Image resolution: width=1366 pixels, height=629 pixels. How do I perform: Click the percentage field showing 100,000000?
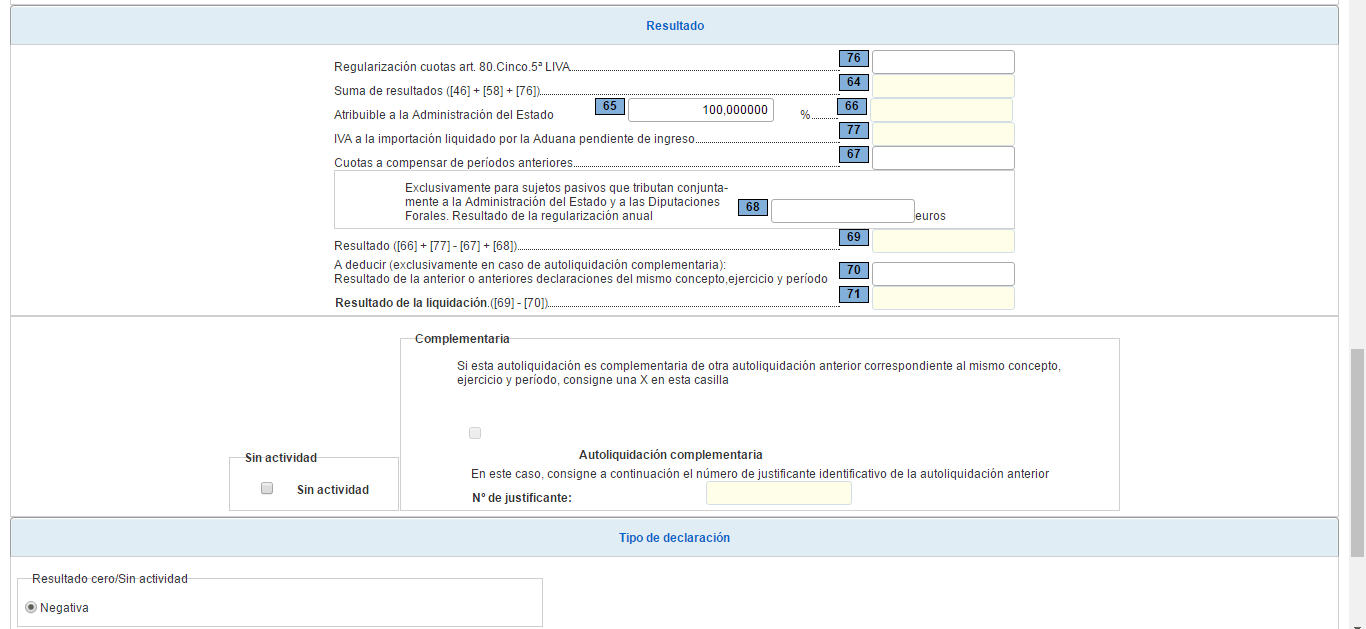(x=700, y=110)
